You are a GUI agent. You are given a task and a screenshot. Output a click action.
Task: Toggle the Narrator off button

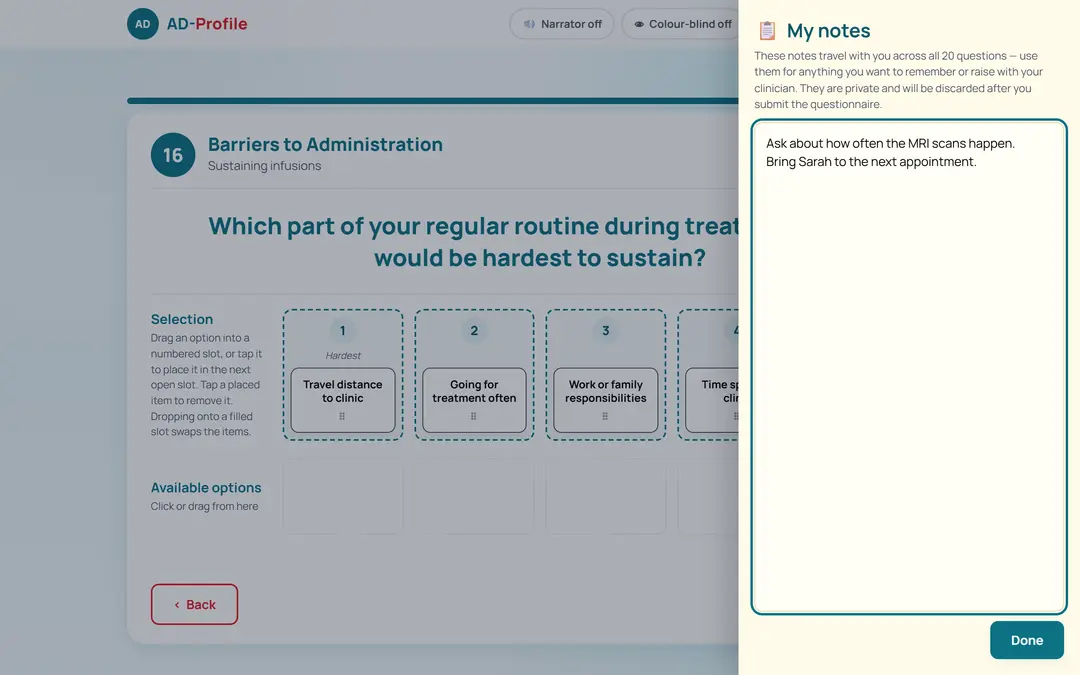[x=561, y=24]
